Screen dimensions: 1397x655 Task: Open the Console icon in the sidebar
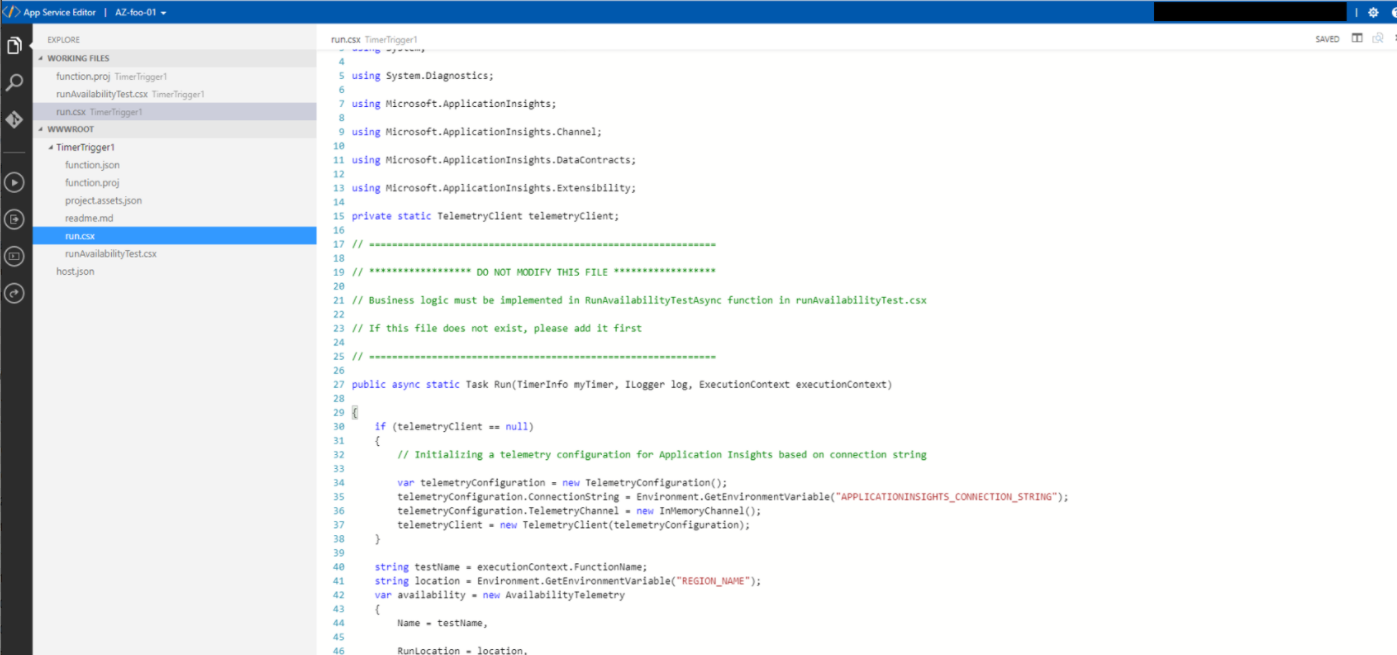[13, 254]
